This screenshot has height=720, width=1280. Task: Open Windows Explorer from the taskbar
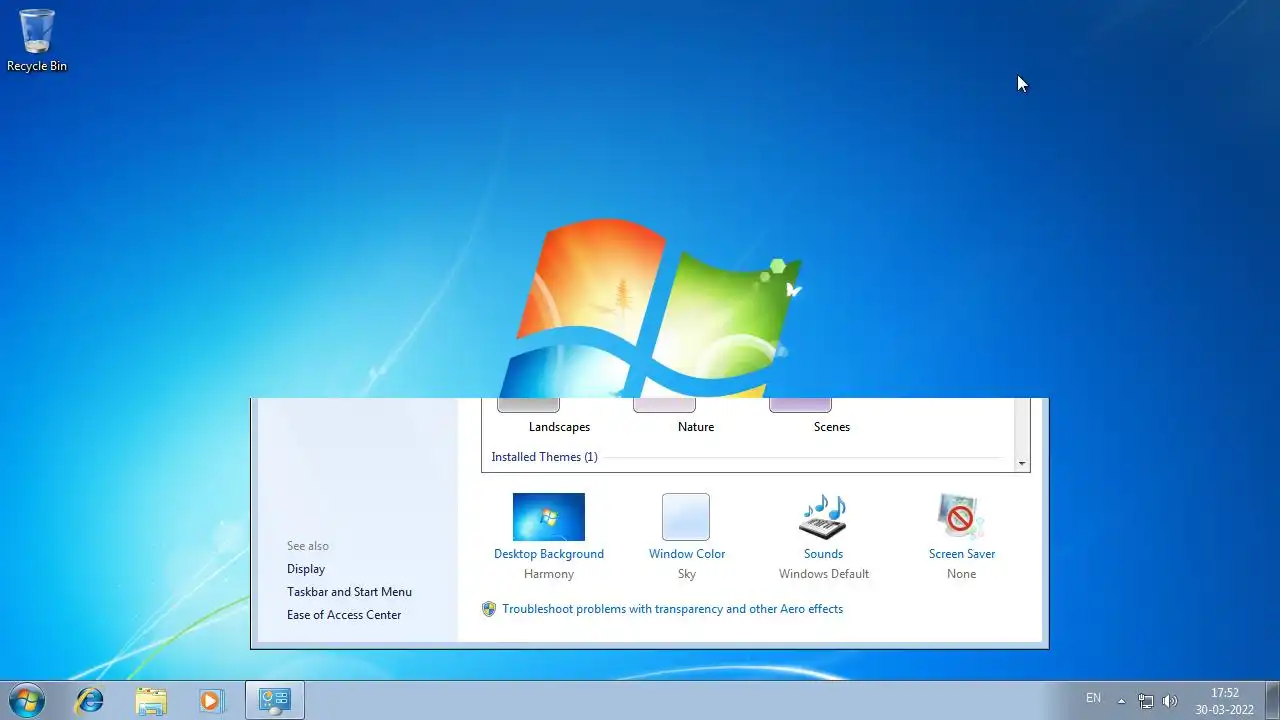click(151, 701)
